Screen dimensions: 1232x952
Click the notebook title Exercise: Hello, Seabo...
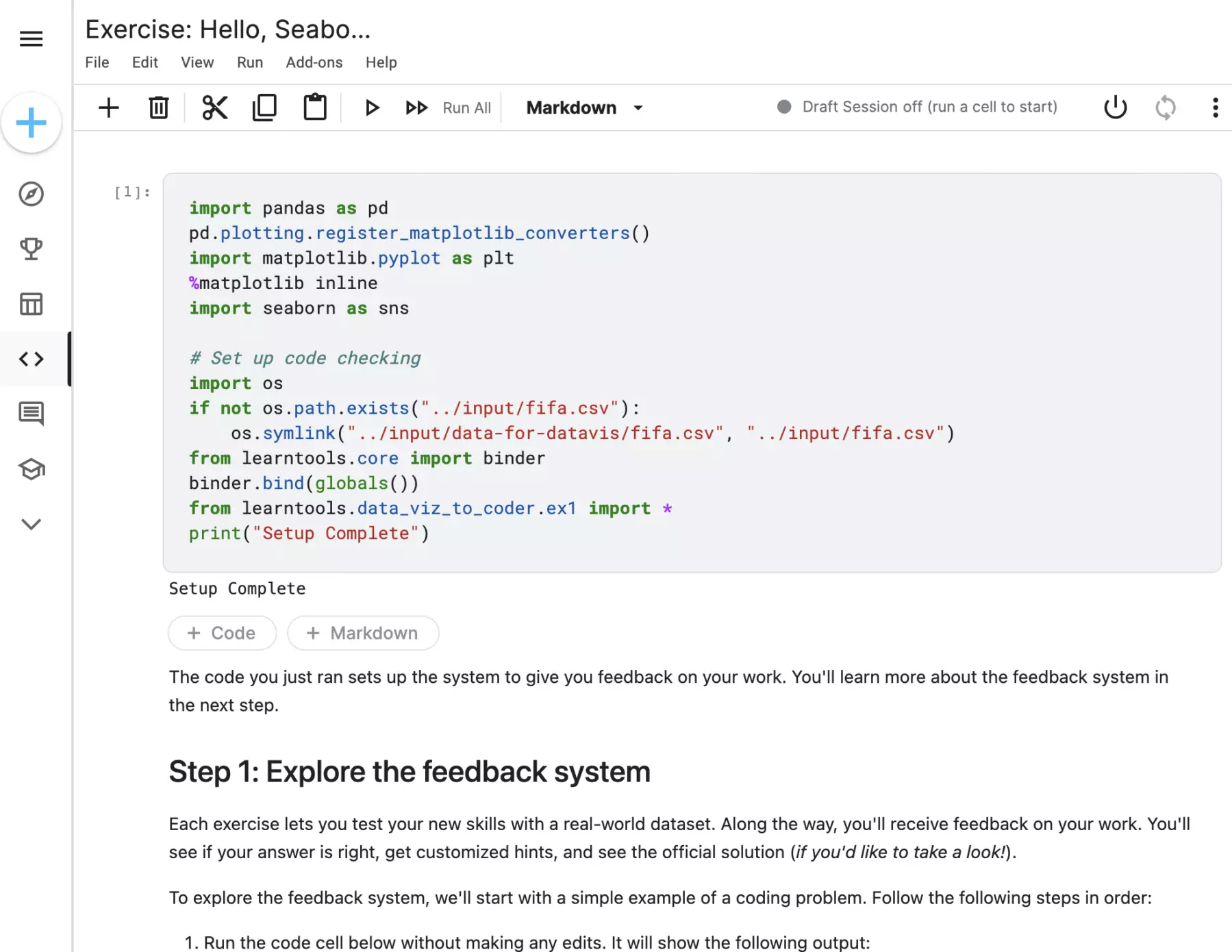click(x=228, y=29)
